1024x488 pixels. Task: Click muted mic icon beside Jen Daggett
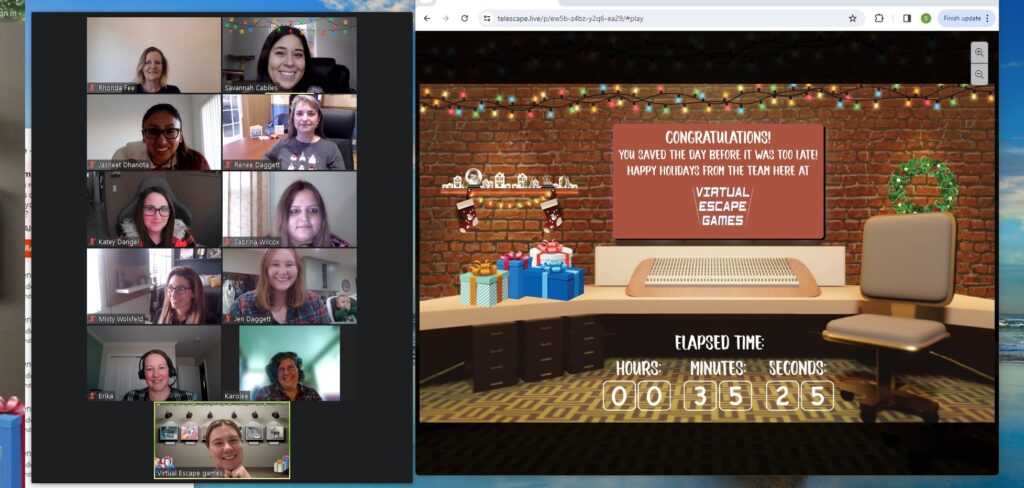[x=228, y=319]
